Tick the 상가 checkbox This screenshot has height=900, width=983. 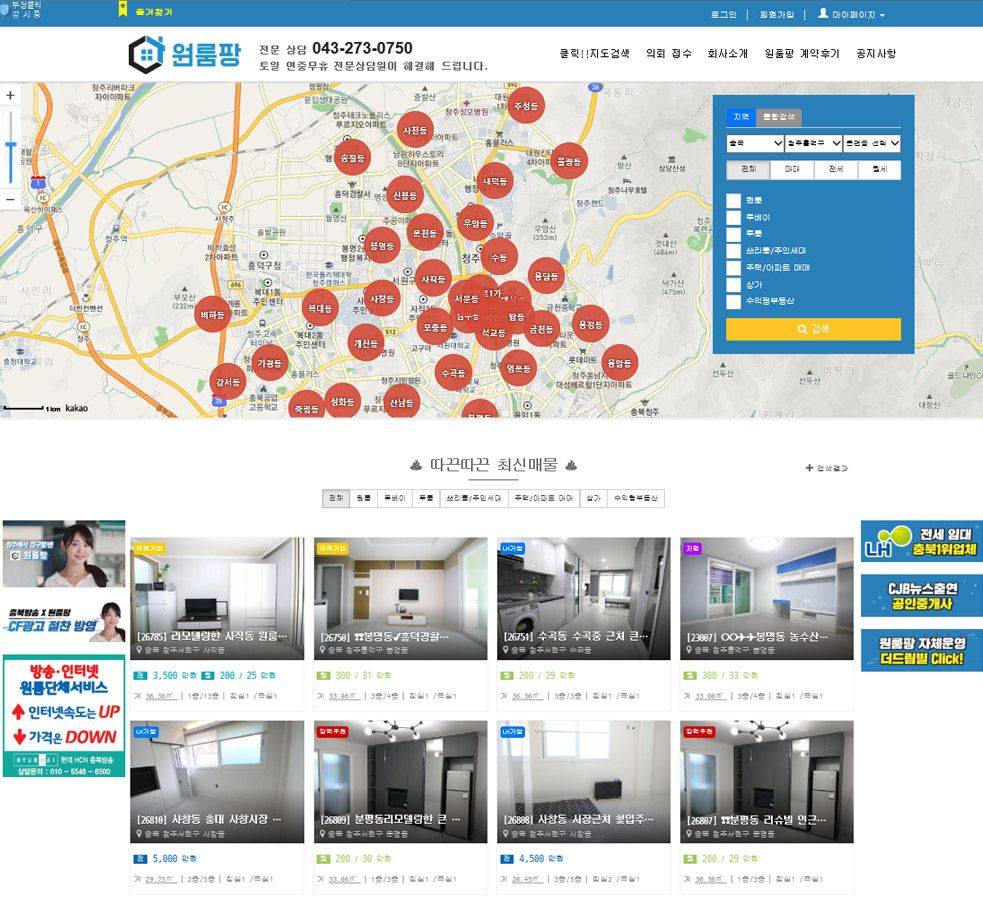(734, 284)
